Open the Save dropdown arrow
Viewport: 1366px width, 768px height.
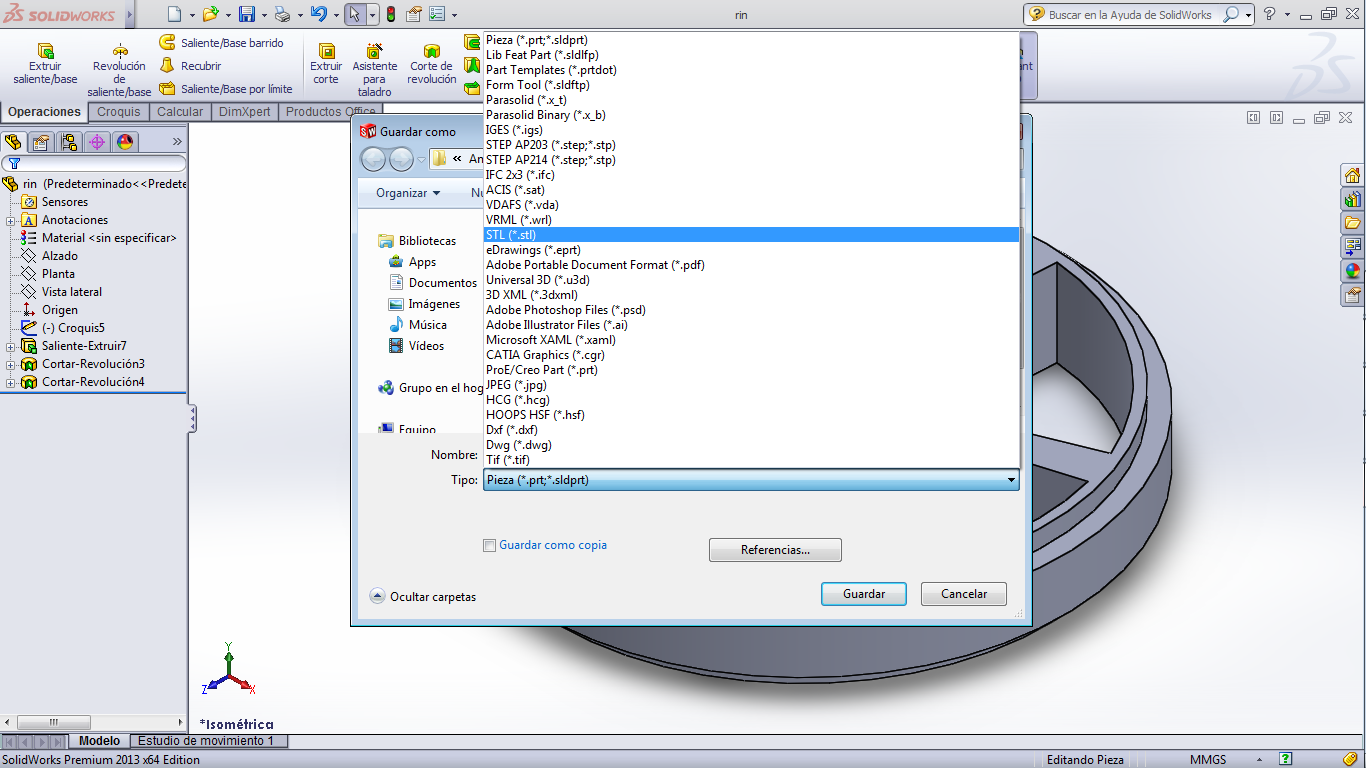pyautogui.click(x=264, y=15)
